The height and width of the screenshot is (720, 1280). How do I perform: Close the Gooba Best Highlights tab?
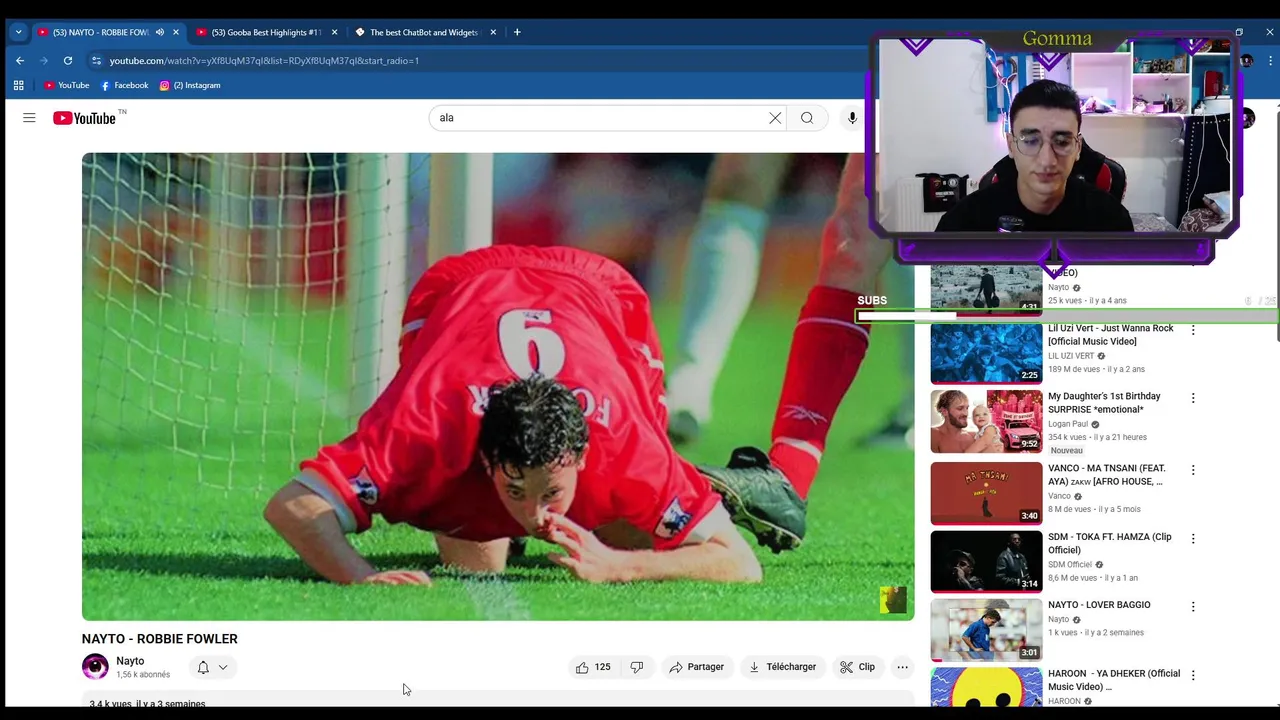(335, 32)
